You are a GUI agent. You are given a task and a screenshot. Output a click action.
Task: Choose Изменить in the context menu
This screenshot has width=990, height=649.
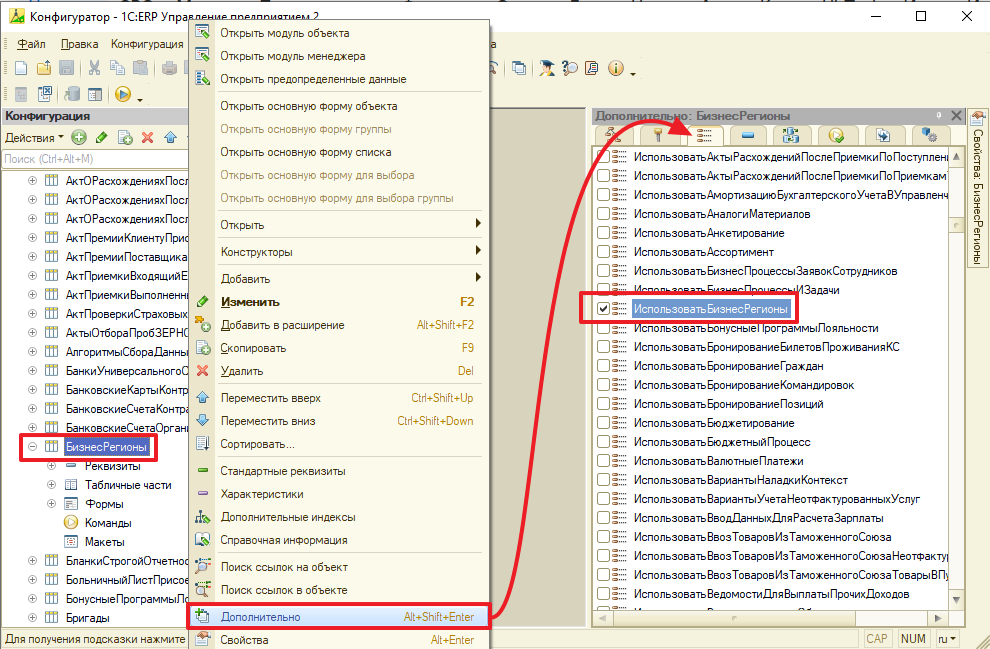(339, 302)
